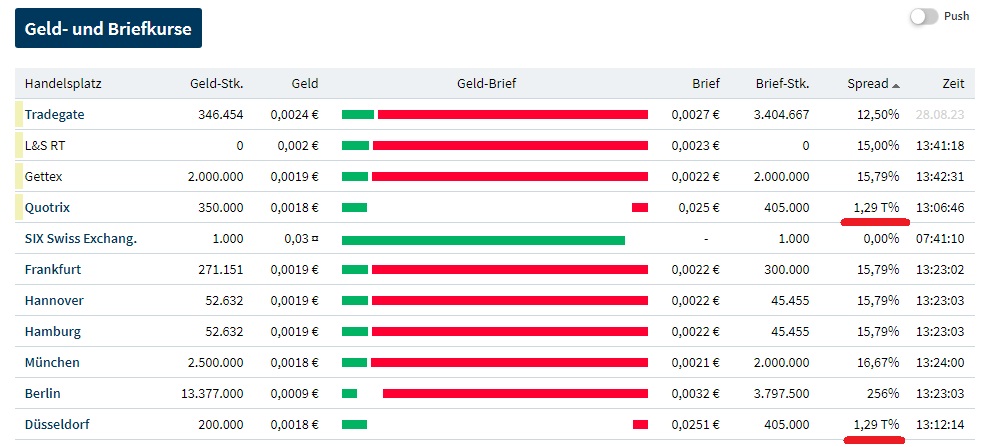
Task: Toggle the Push switch
Action: point(924,17)
